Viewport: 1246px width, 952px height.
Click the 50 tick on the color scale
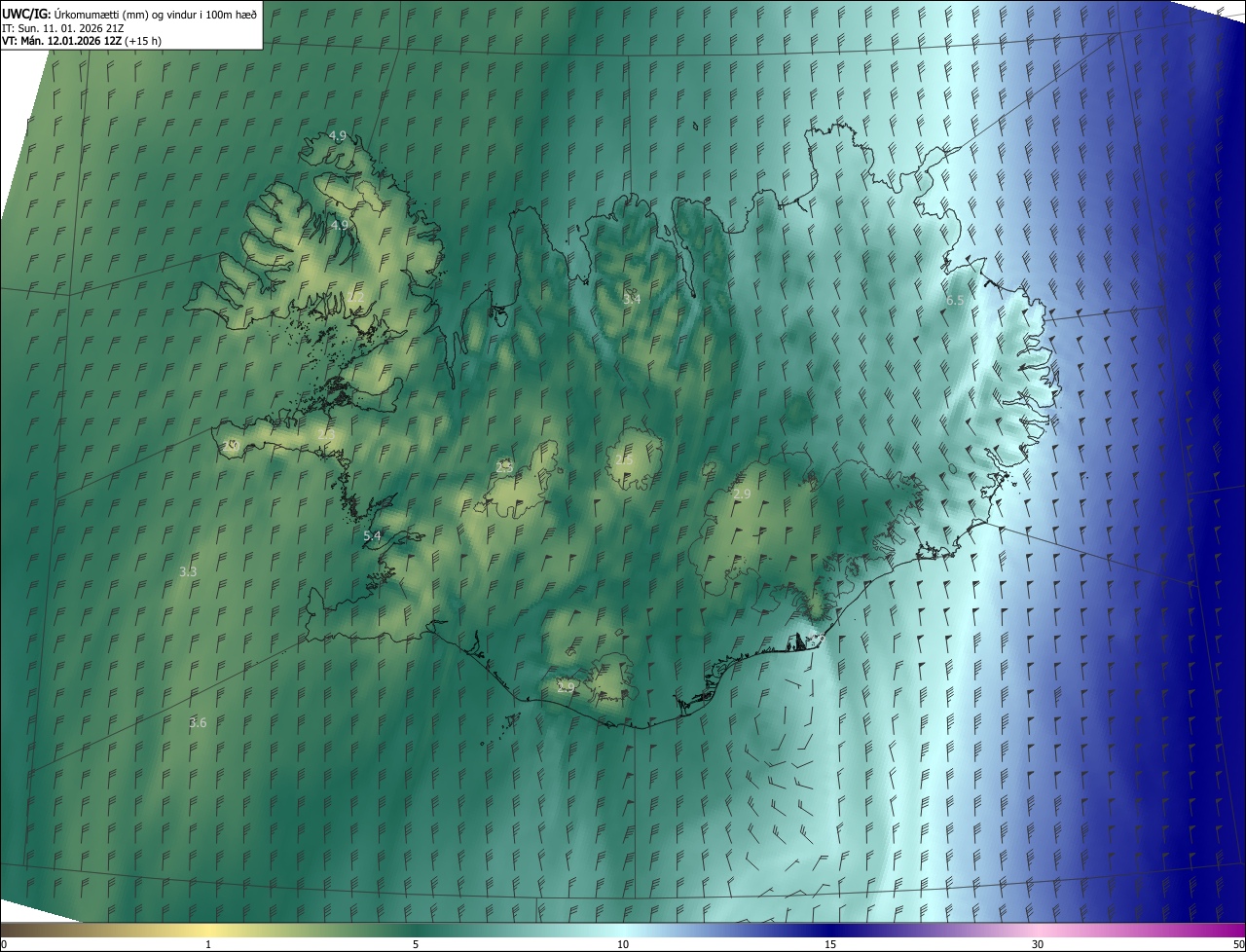coord(1238,945)
